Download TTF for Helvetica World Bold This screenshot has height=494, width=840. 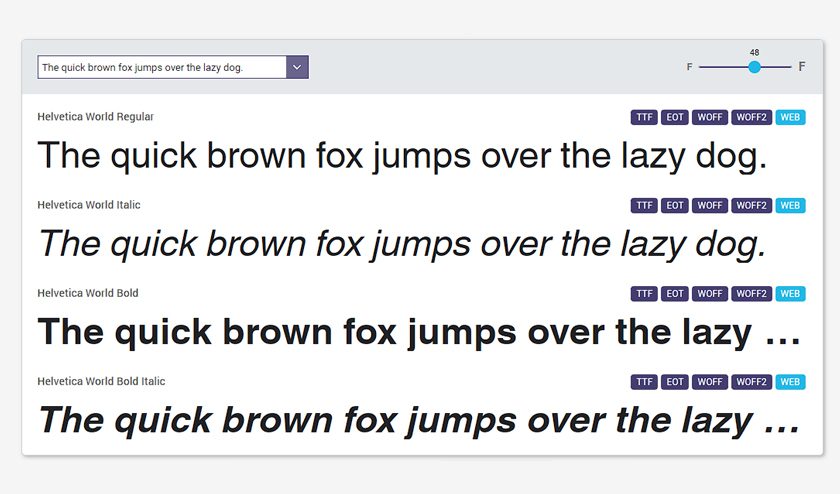click(x=644, y=294)
